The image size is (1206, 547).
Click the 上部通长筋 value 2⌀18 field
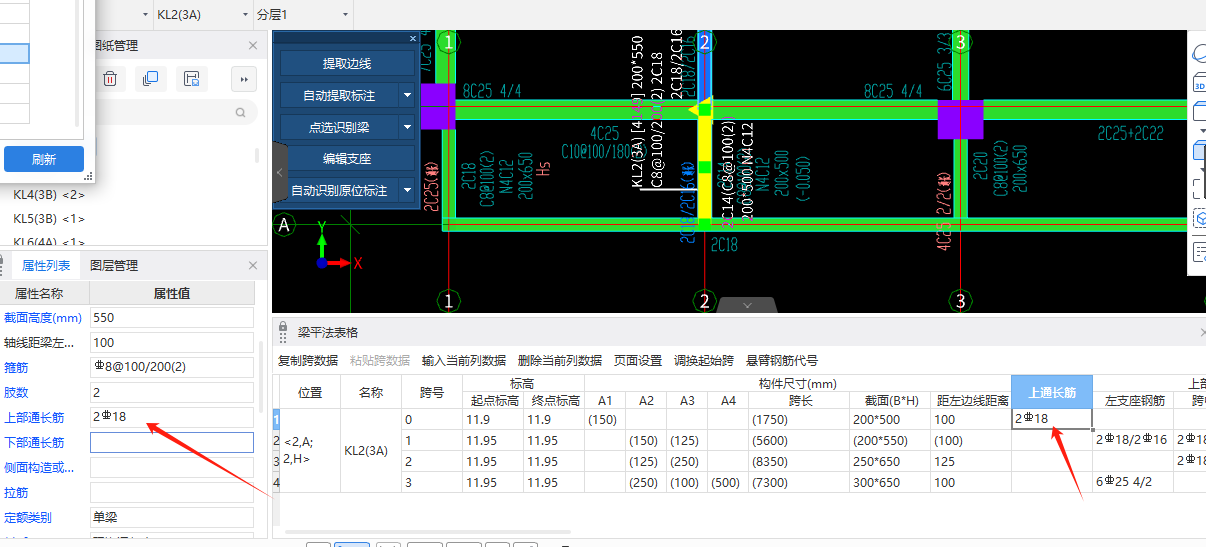tap(172, 417)
